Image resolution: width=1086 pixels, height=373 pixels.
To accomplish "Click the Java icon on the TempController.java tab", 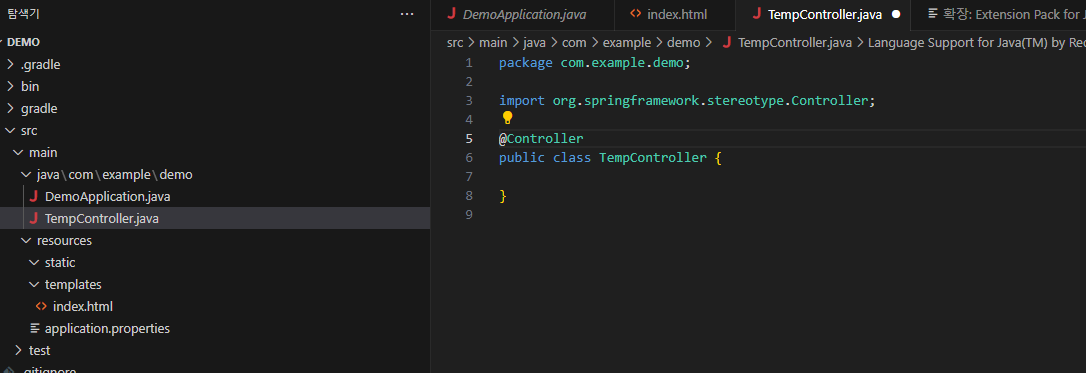I will (x=757, y=14).
